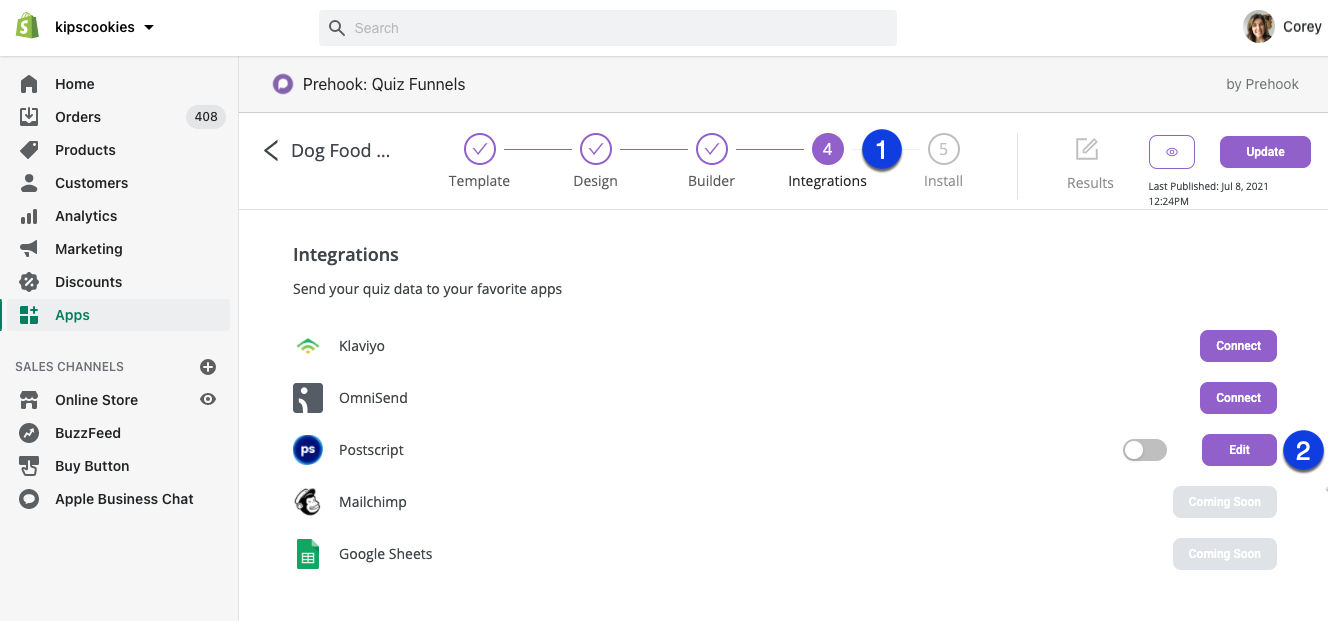Click the Mailchimp monkey logo
Viewport: 1328px width, 621px height.
[x=308, y=502]
